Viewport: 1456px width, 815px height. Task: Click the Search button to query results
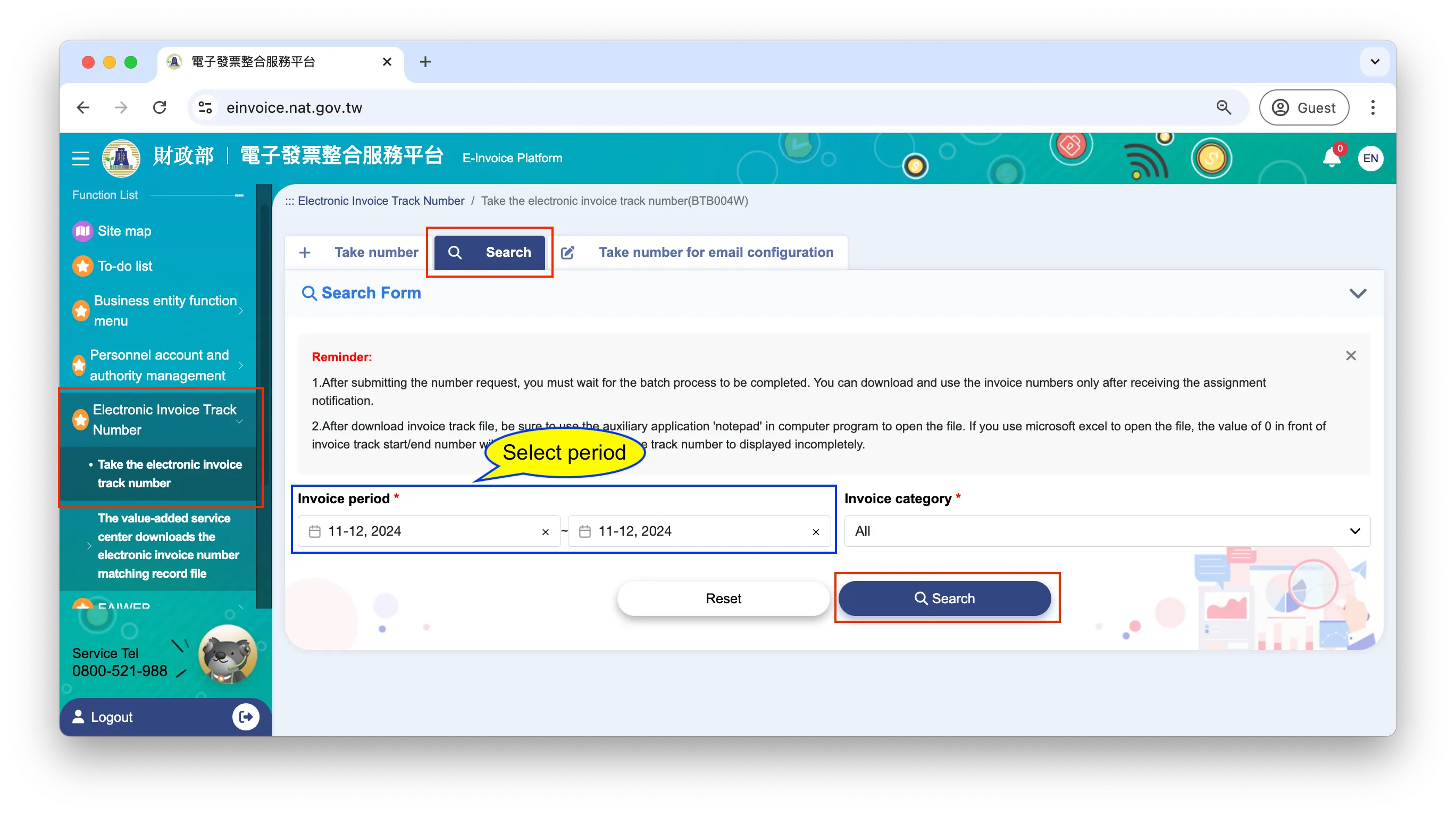[x=943, y=598]
